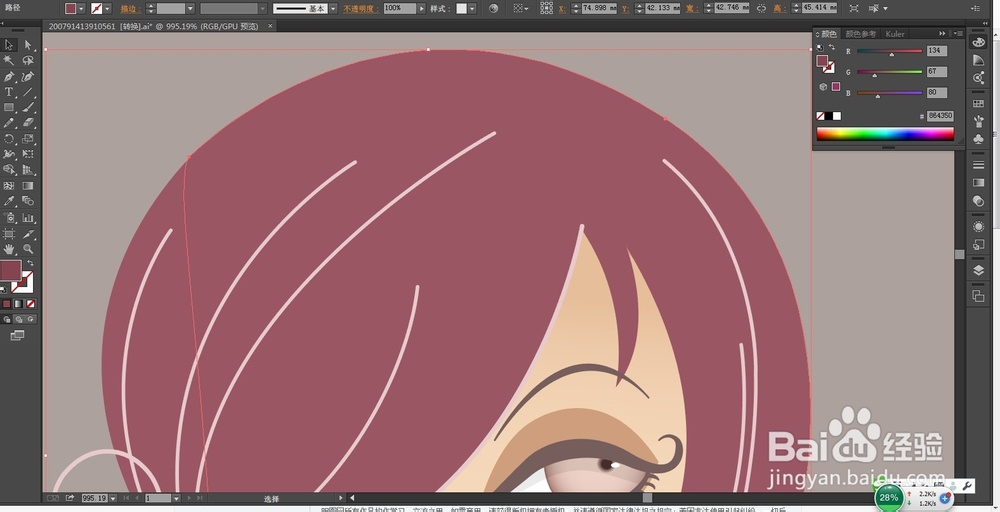Set paint mode to solid Color

point(6,304)
